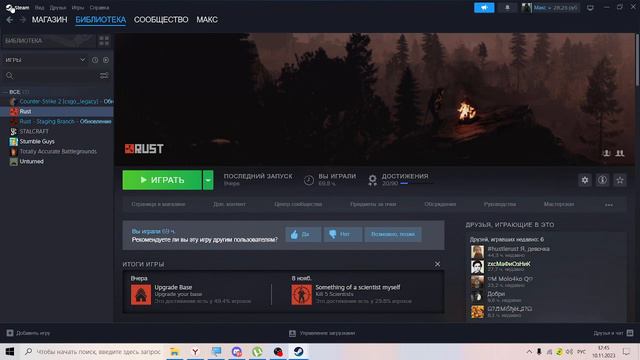Click the single-friend icon on the banner
640x360 pixels.
point(607,153)
